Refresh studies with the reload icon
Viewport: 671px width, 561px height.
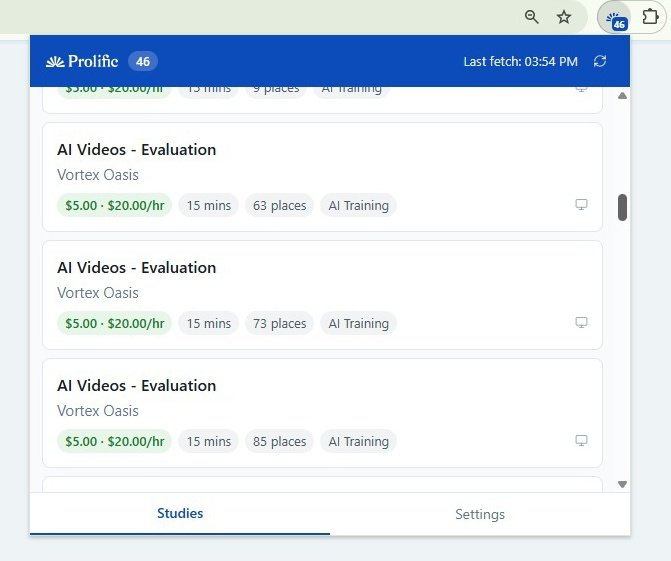pyautogui.click(x=600, y=61)
